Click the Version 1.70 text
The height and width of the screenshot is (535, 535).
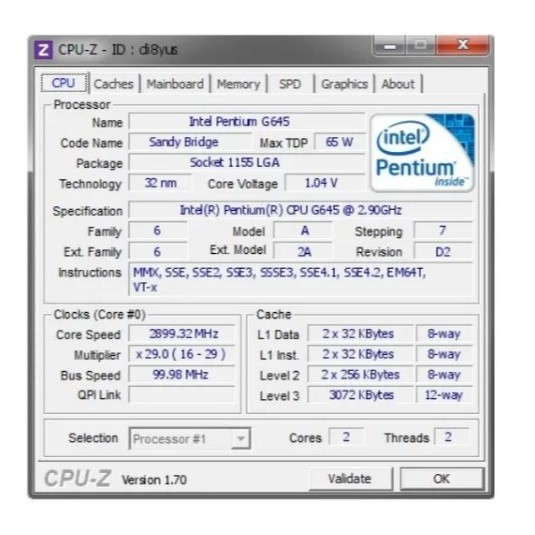tap(154, 480)
